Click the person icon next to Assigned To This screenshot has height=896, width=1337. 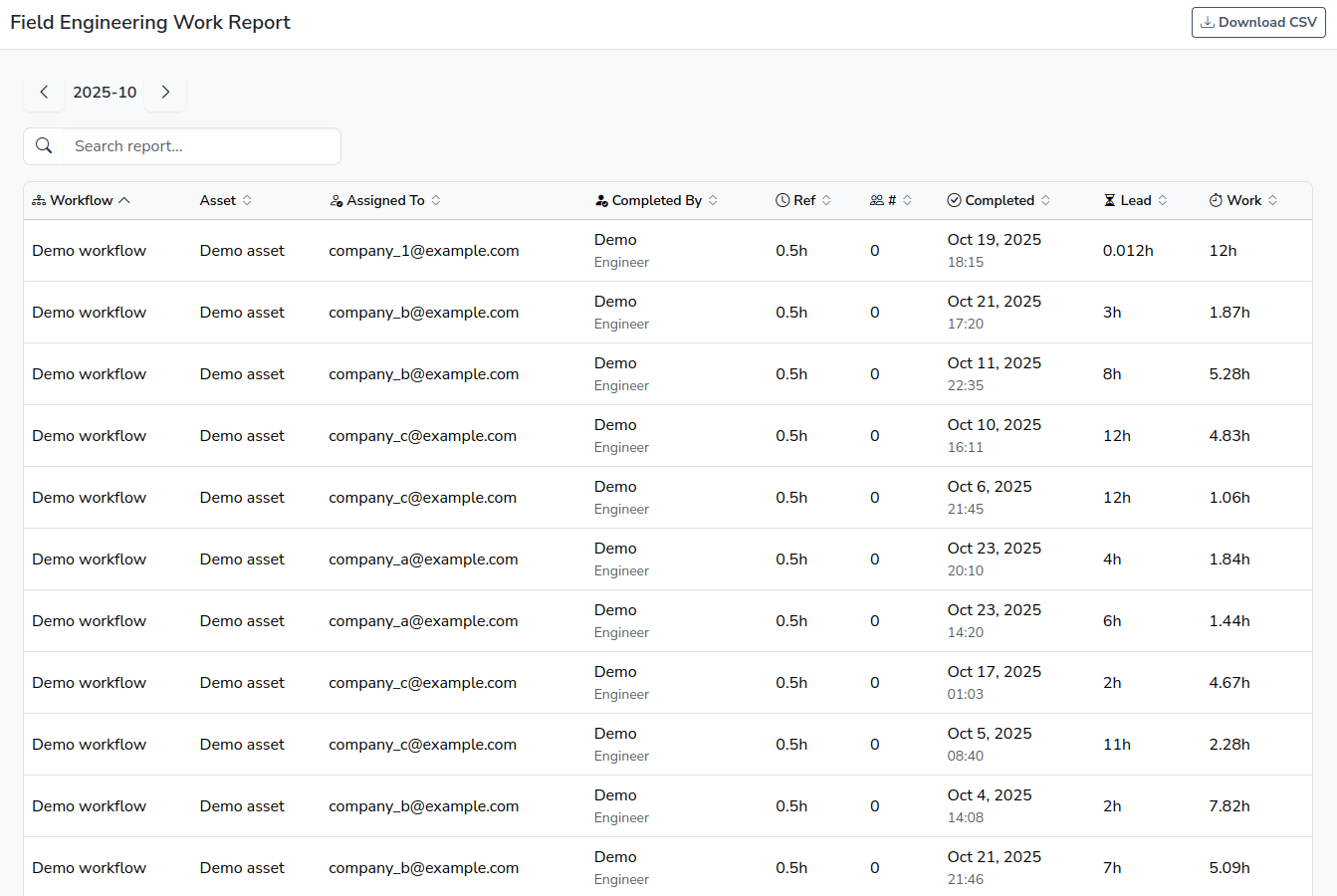[x=336, y=200]
